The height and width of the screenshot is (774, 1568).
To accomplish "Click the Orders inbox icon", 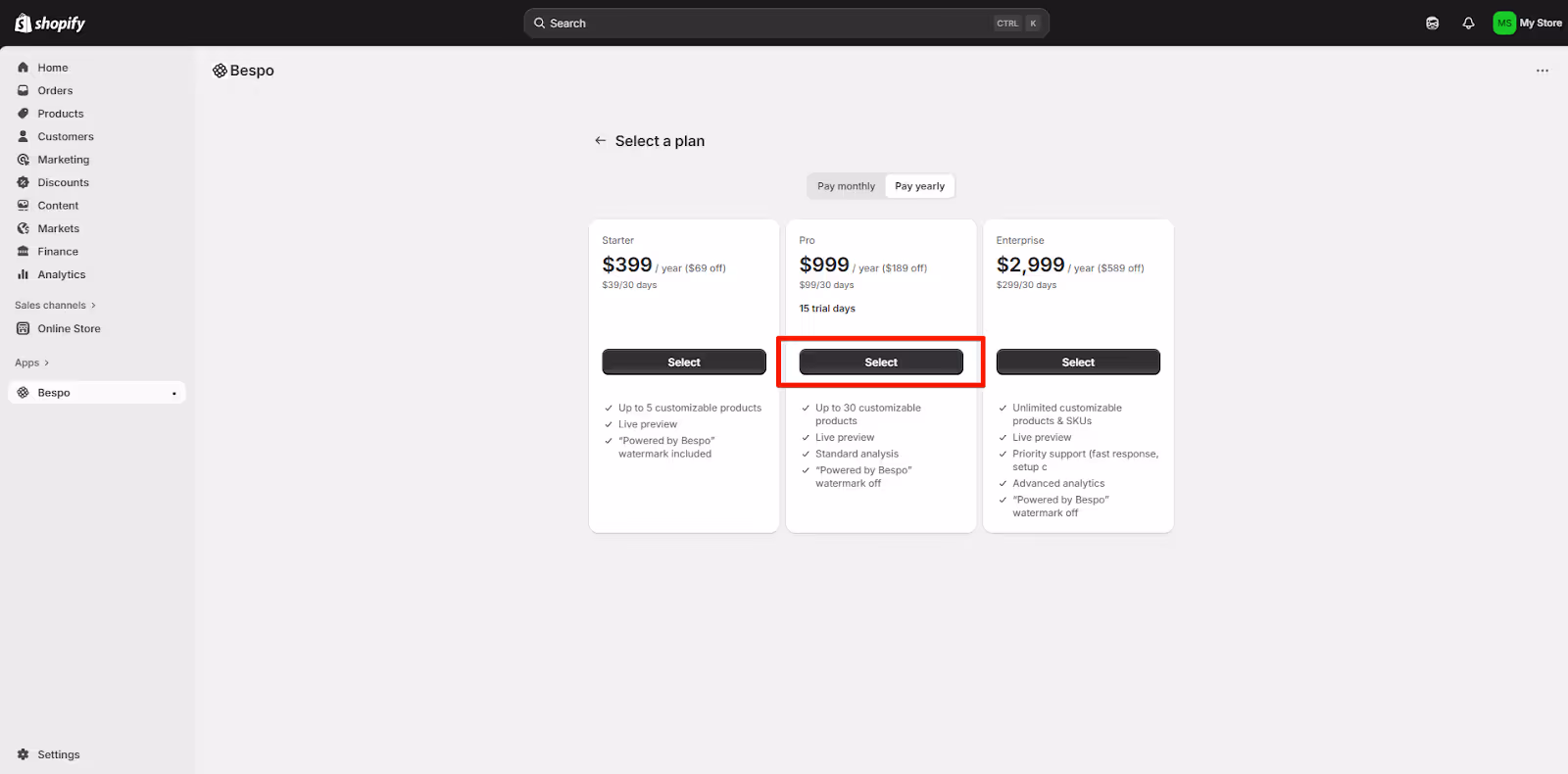I will pyautogui.click(x=24, y=90).
